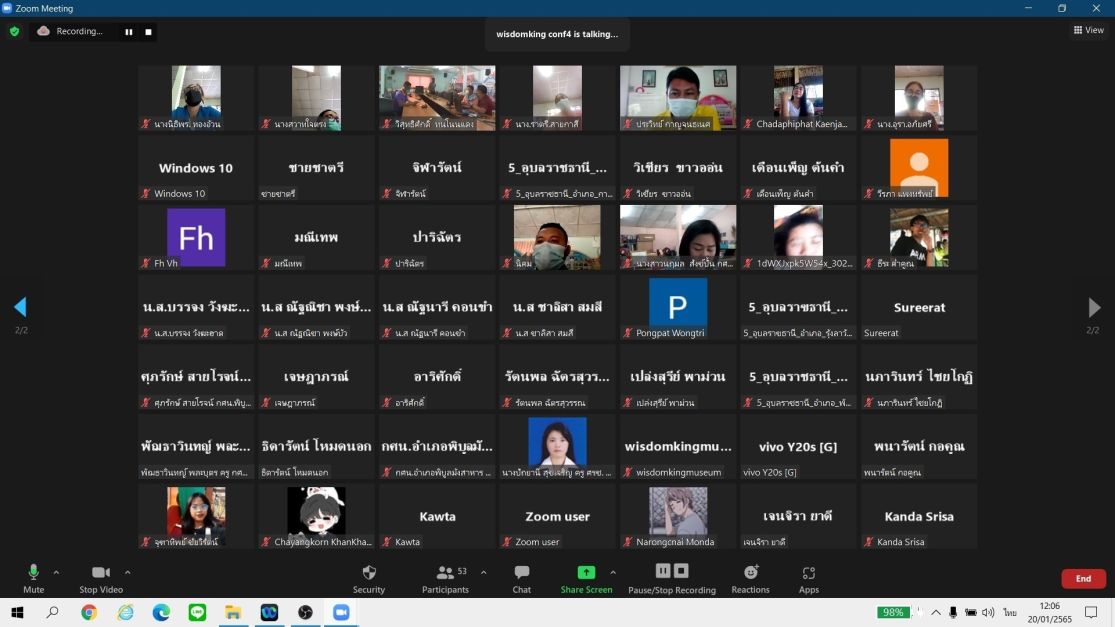The width and height of the screenshot is (1115, 627).
Task: Mute the microphone
Action: pyautogui.click(x=33, y=579)
